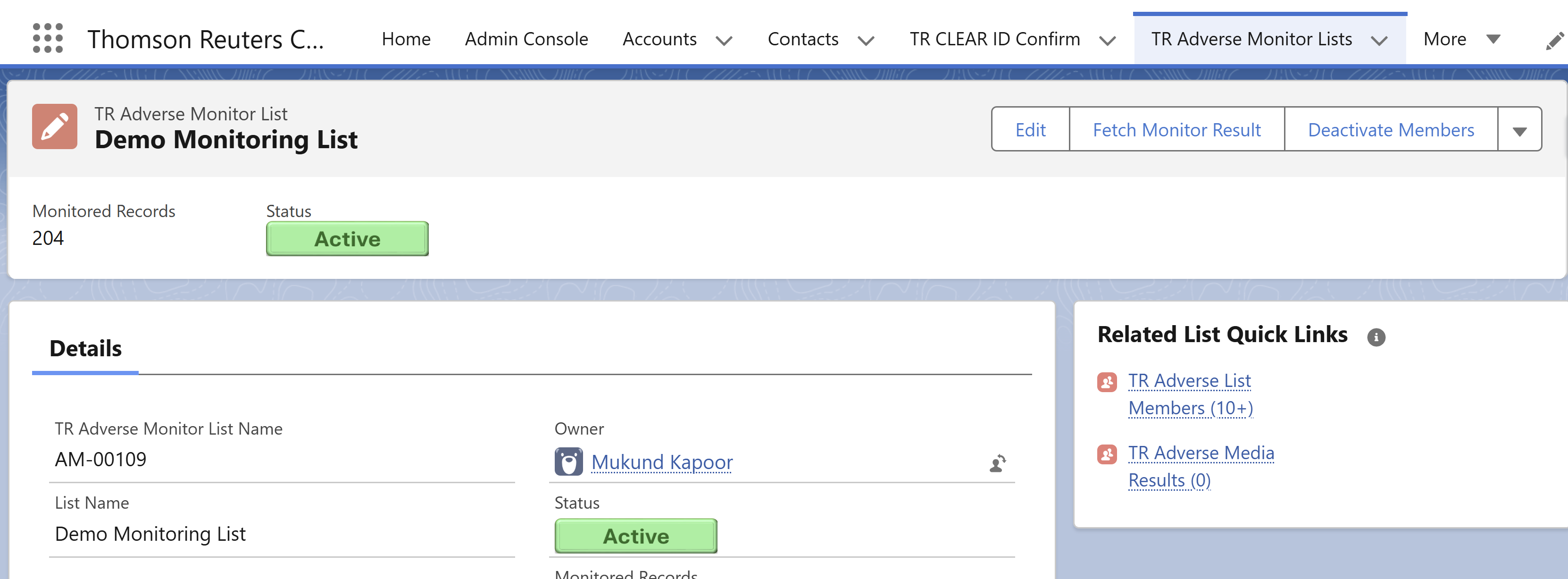Click the Demo Monitoring List record title
Image resolution: width=1568 pixels, height=579 pixels.
click(x=226, y=140)
